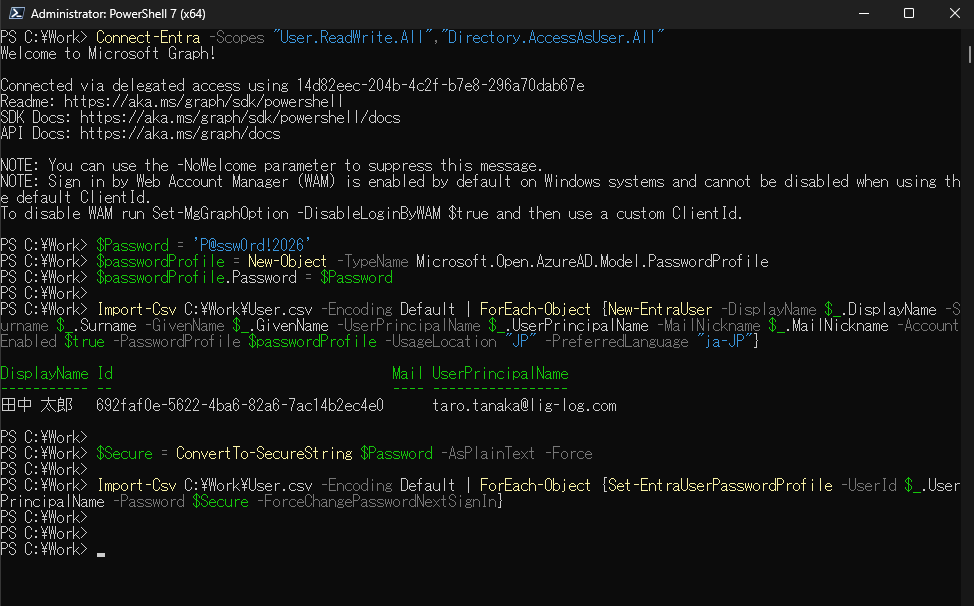
Task: Click the Administrator: PowerShell 7 title text
Action: click(119, 14)
